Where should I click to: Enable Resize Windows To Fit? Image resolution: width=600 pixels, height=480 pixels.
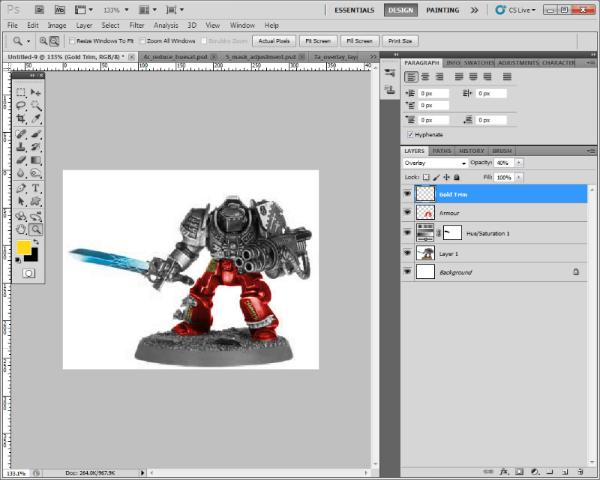pos(71,41)
